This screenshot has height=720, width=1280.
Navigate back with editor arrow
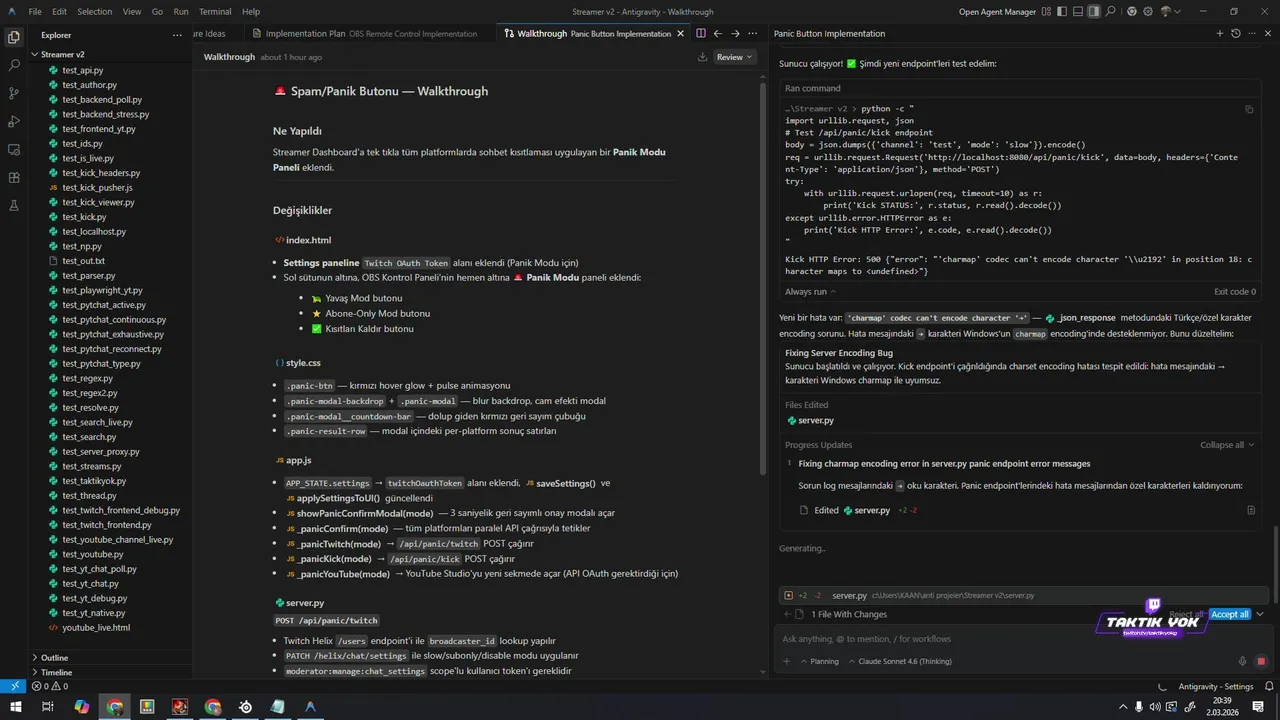717,33
